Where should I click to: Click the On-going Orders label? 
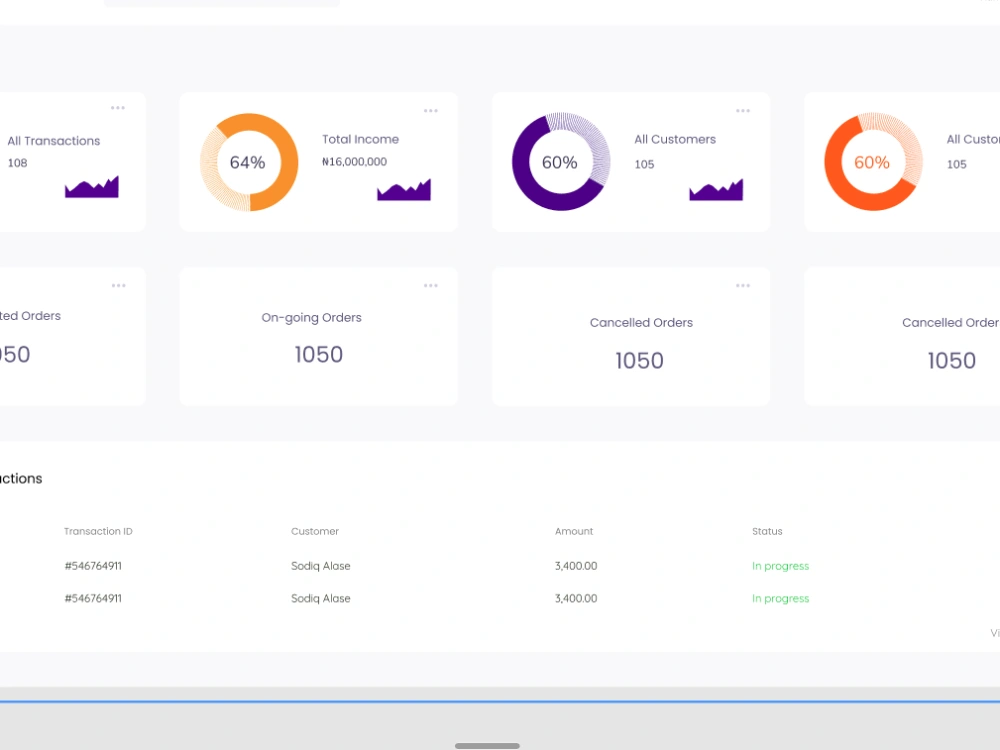[311, 318]
